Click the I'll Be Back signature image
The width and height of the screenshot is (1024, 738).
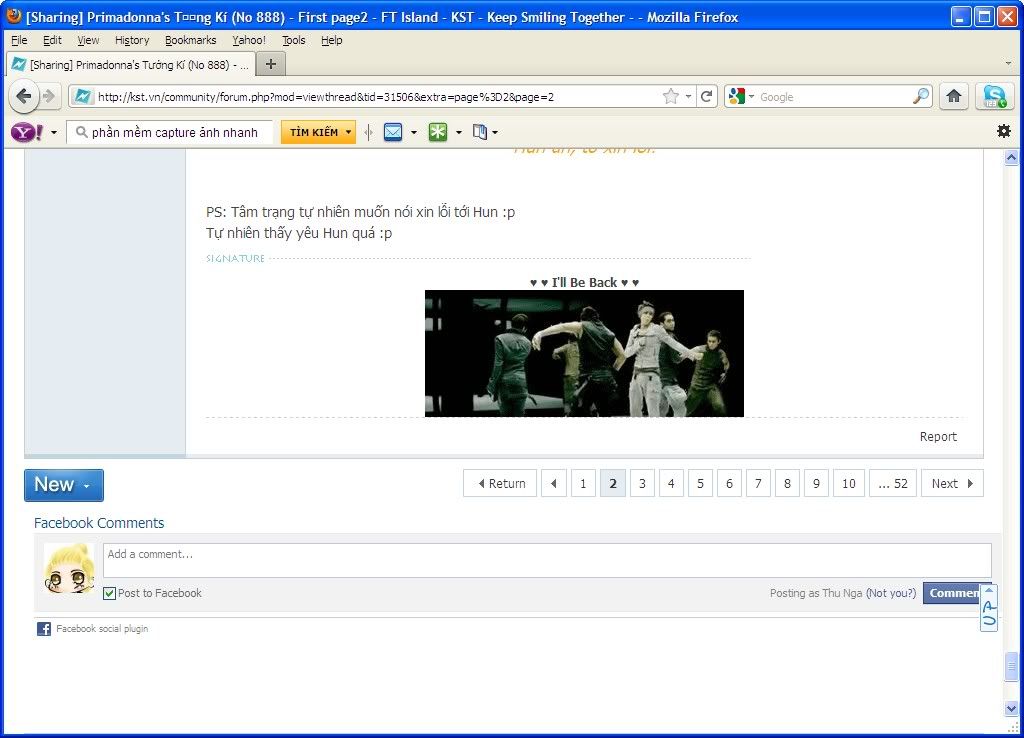584,353
